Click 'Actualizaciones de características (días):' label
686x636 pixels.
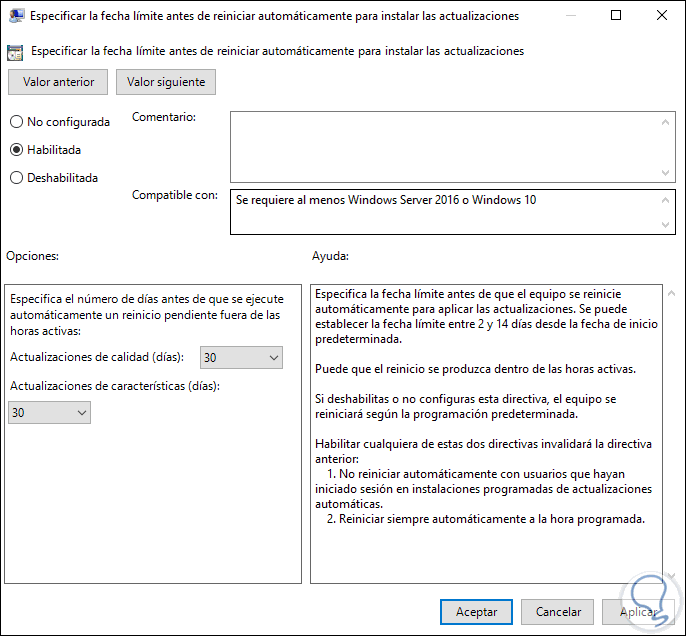coord(115,386)
